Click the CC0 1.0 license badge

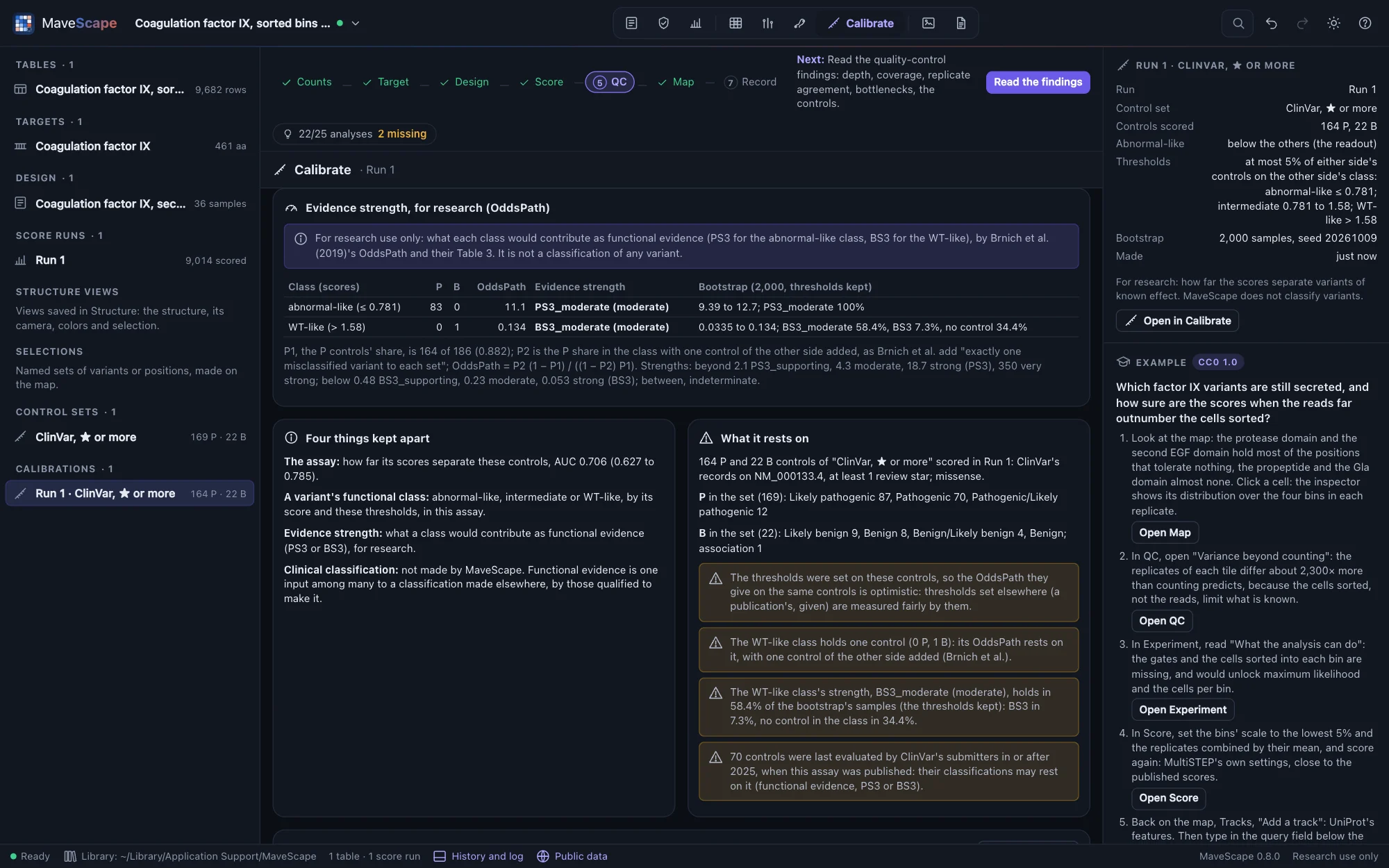coord(1217,362)
